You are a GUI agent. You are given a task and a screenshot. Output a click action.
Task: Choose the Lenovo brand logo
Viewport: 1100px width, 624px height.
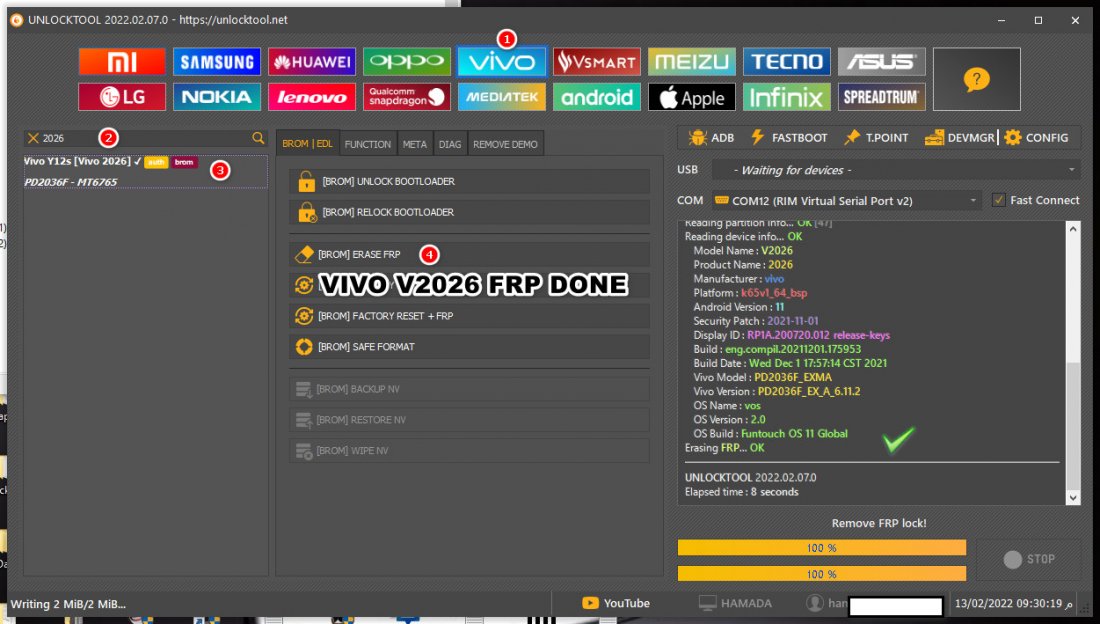(x=312, y=97)
